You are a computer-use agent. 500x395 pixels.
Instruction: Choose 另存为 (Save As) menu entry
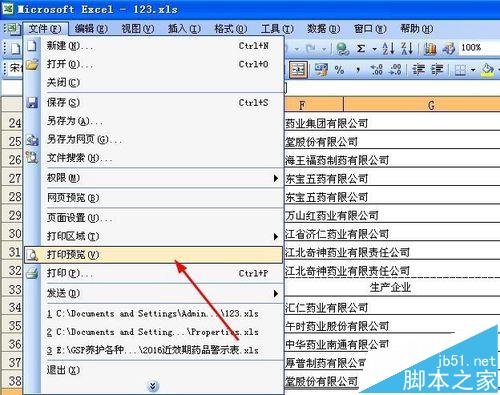click(153, 121)
